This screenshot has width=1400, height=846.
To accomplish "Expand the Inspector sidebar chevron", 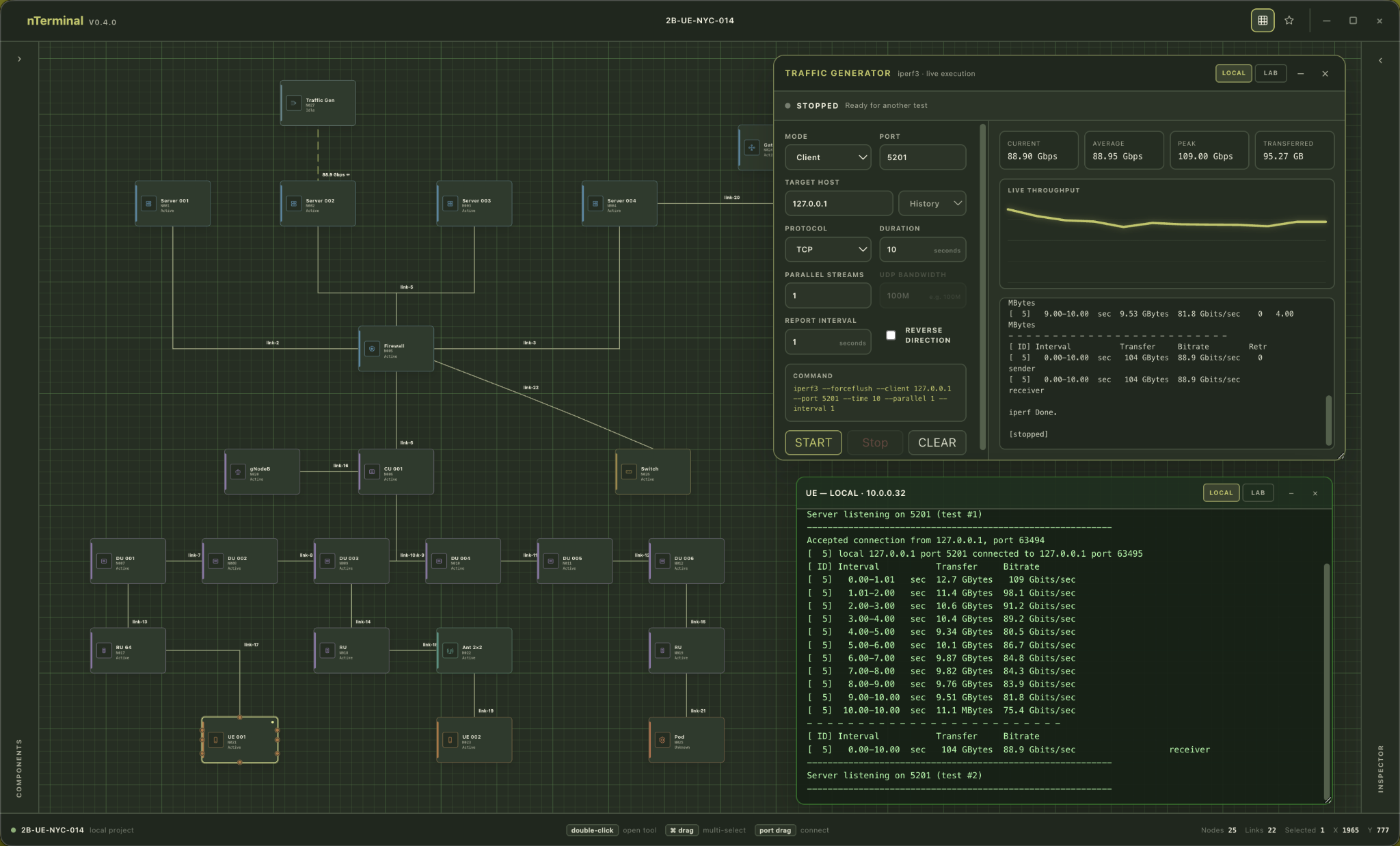I will 1380,60.
